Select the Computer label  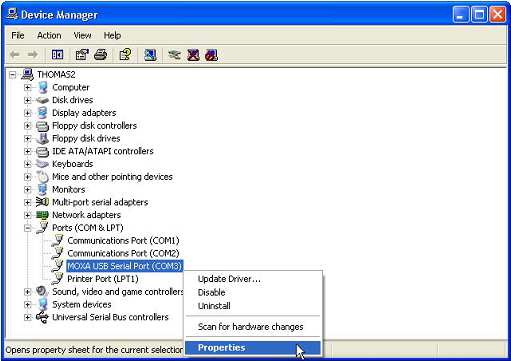click(71, 87)
